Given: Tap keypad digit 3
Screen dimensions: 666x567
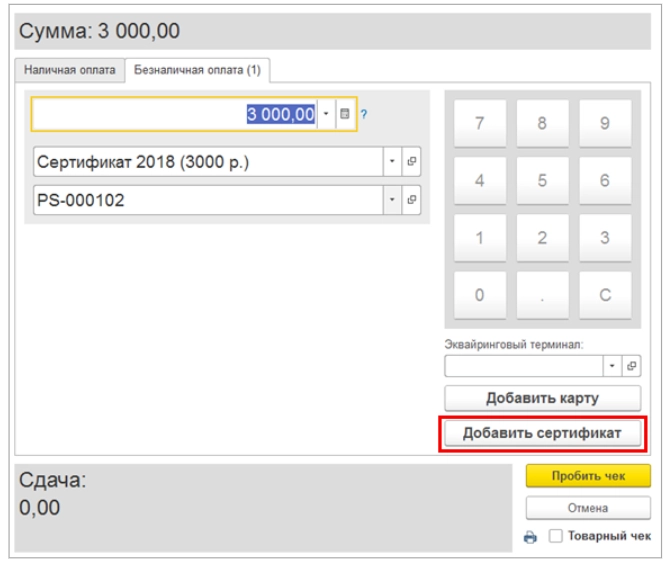Looking at the screenshot, I should point(605,238).
